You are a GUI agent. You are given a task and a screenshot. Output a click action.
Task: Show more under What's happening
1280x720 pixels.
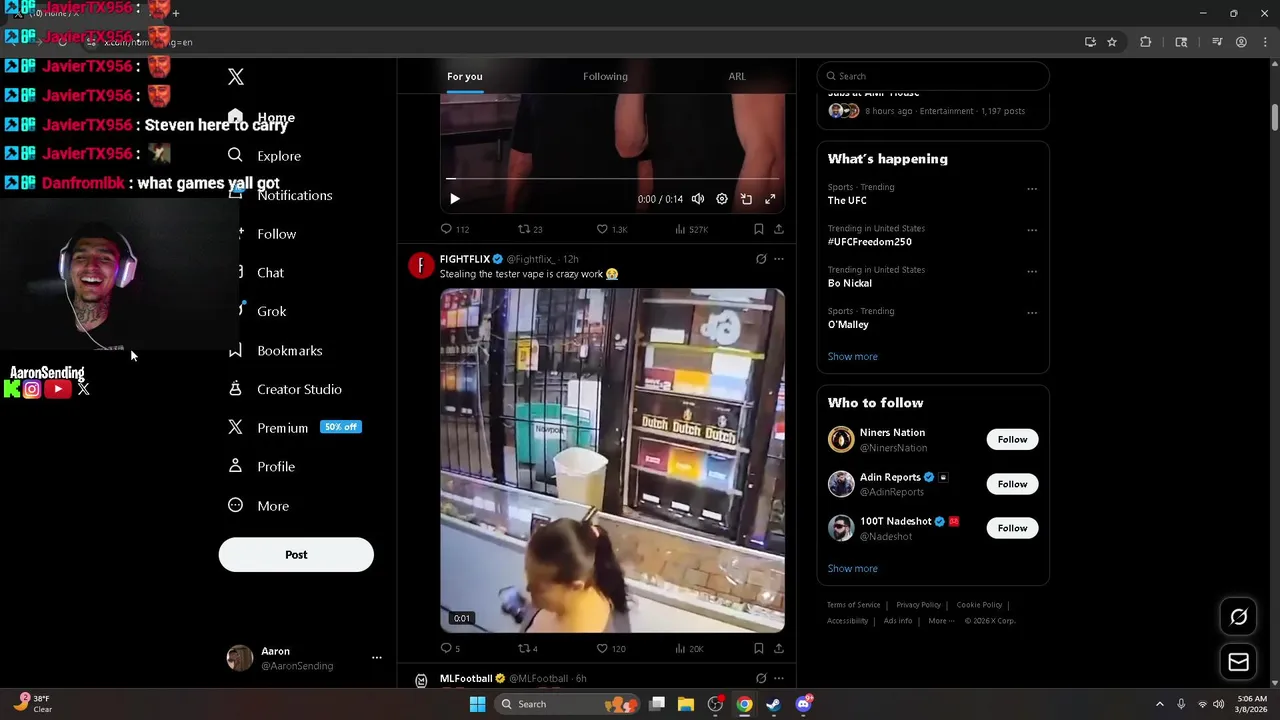(852, 356)
